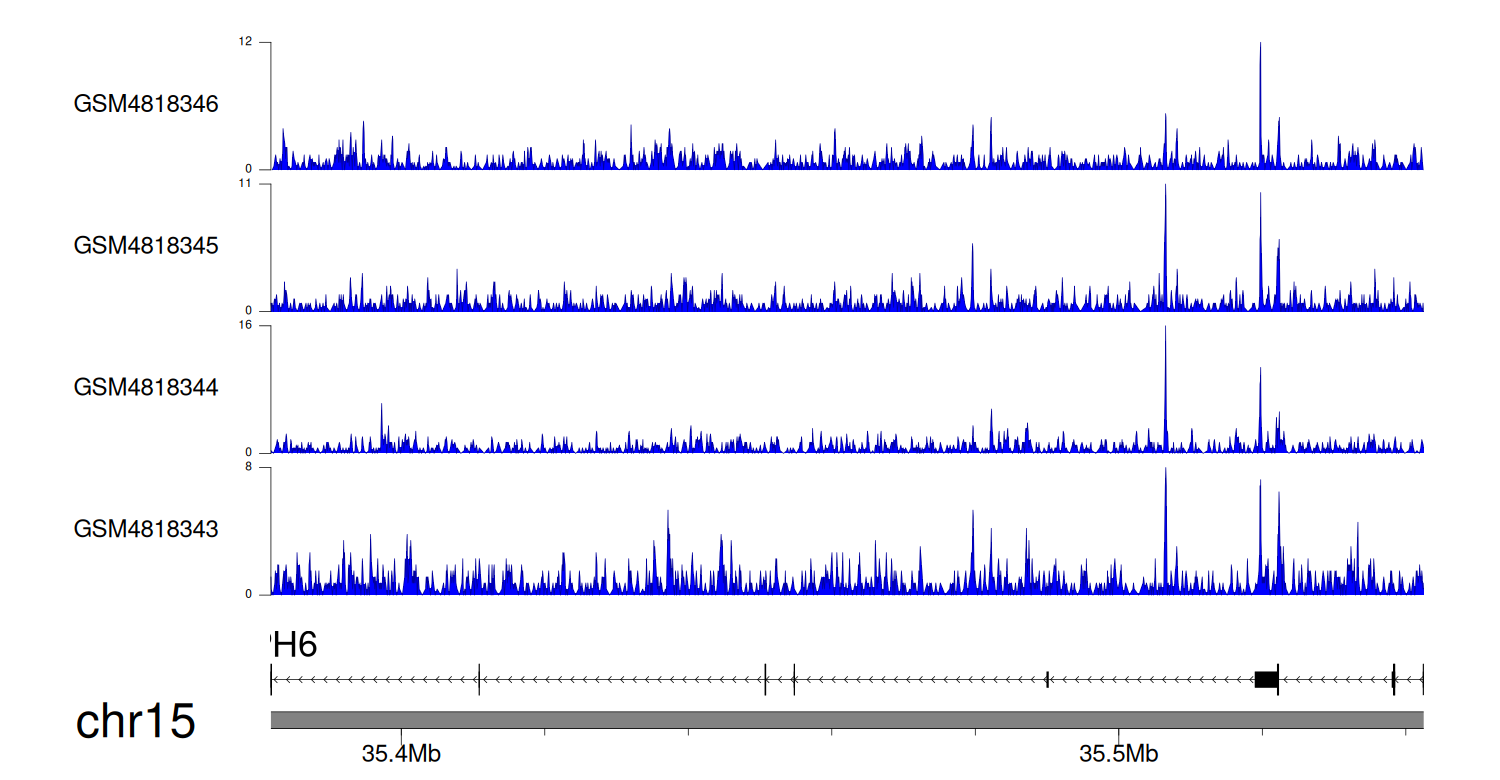The height and width of the screenshot is (780, 1500).
Task: Click the 35.4Mb axis position label
Action: pos(401,754)
